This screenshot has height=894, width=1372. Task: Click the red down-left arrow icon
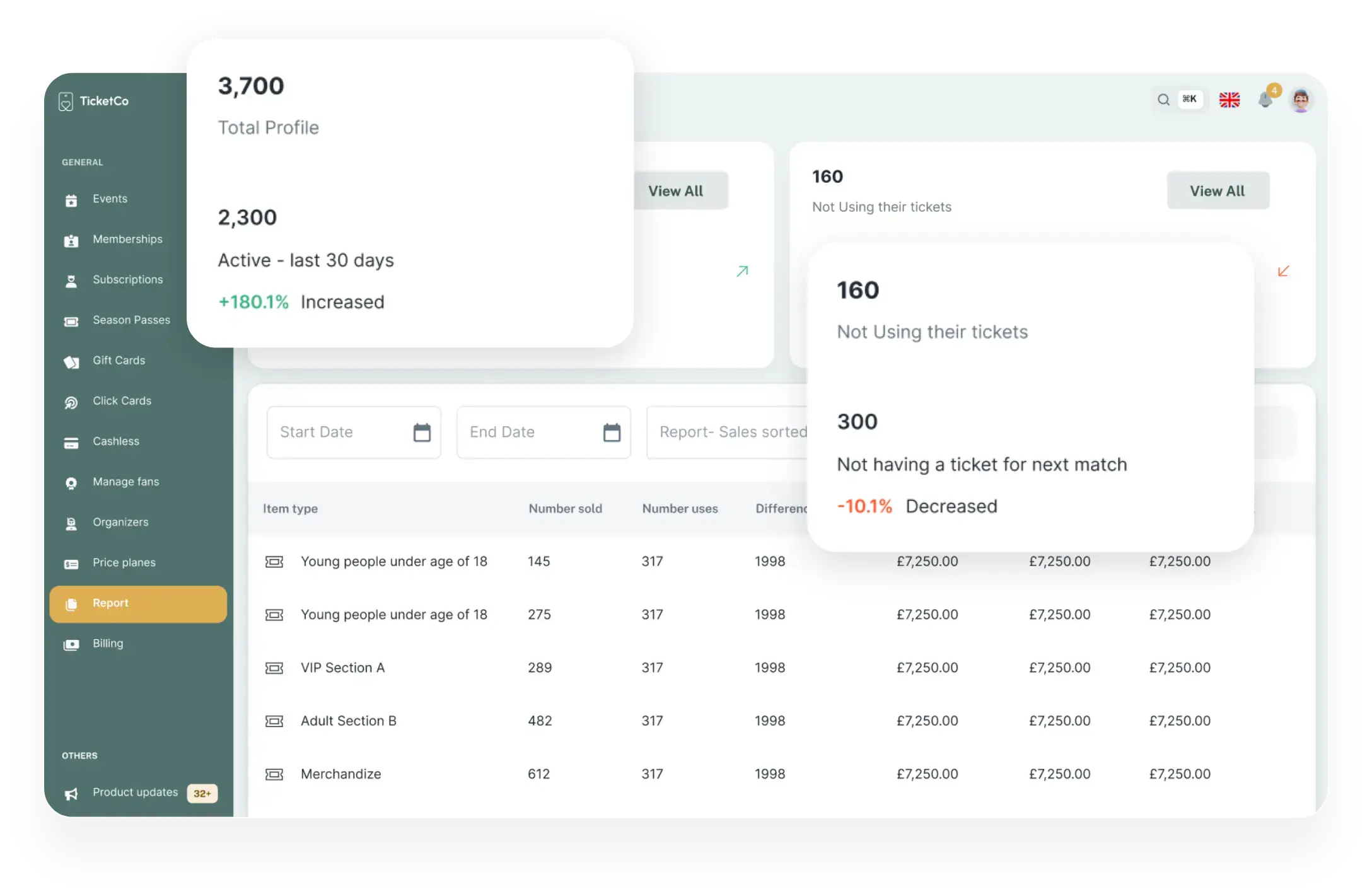(x=1283, y=271)
